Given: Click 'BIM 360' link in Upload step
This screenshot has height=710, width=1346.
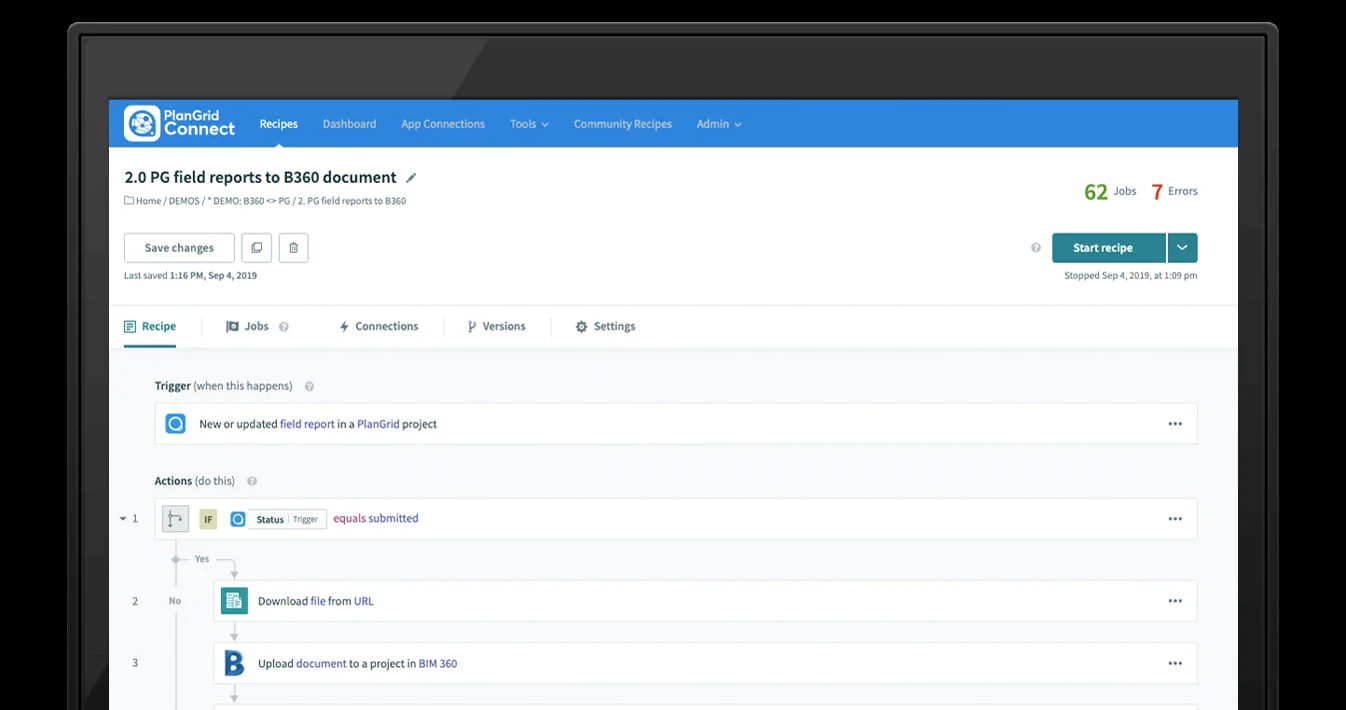Looking at the screenshot, I should (438, 664).
